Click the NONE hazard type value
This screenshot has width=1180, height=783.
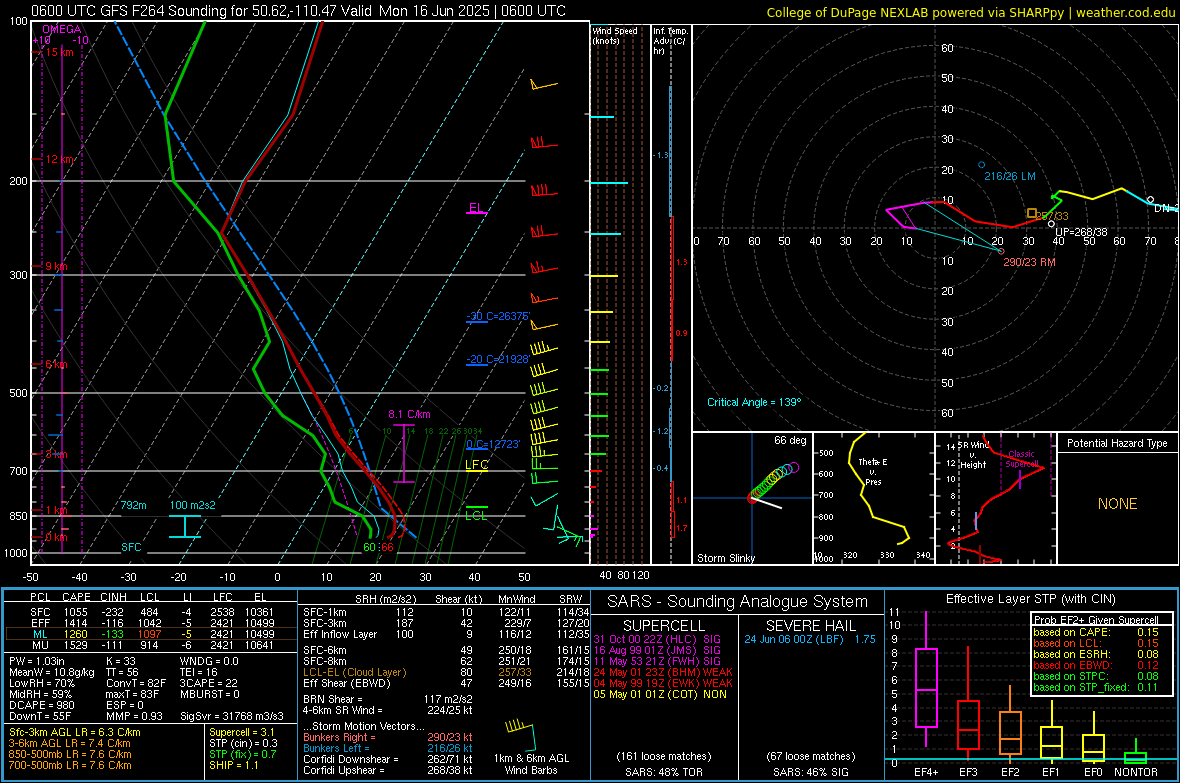[x=1118, y=504]
